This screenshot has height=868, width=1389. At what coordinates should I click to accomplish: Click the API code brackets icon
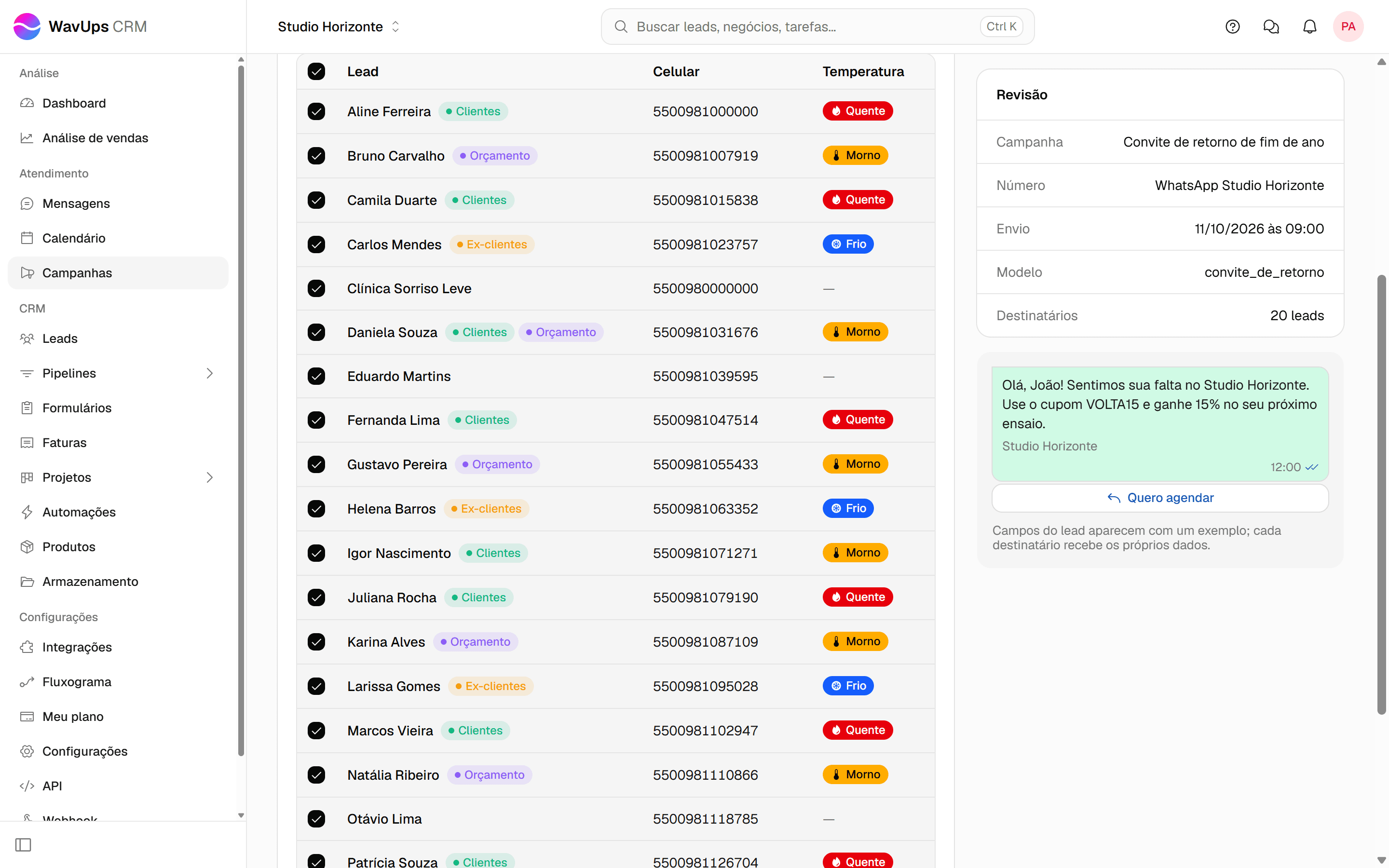point(27,786)
